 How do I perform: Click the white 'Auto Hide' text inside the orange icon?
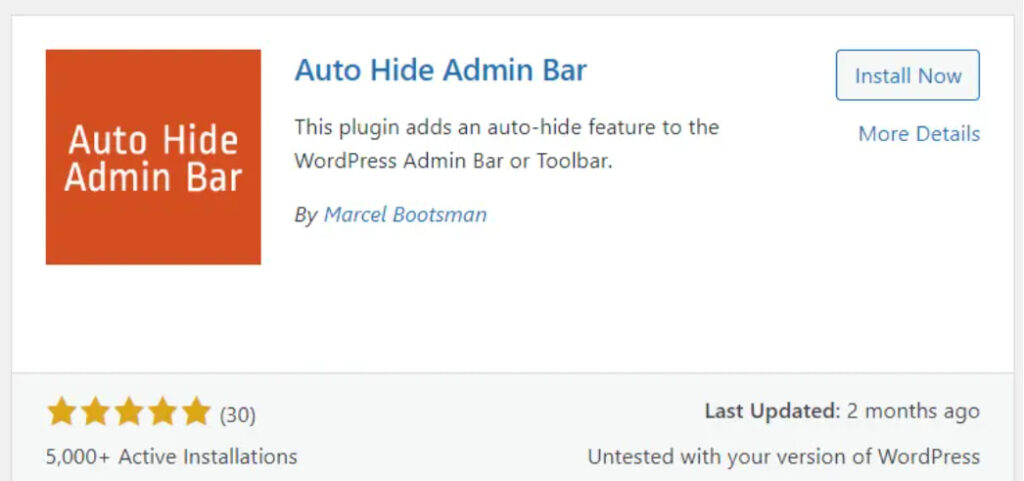(x=153, y=141)
